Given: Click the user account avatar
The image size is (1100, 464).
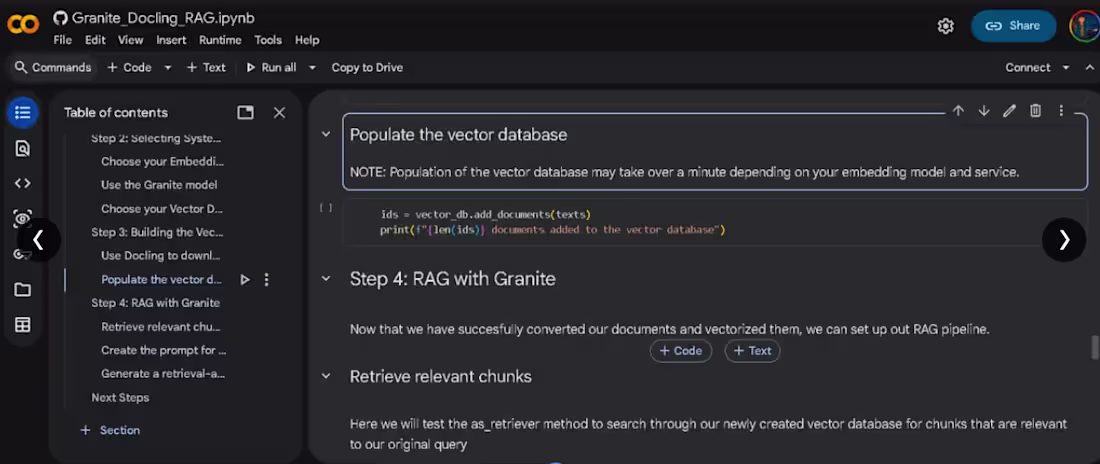Looking at the screenshot, I should pos(1084,26).
